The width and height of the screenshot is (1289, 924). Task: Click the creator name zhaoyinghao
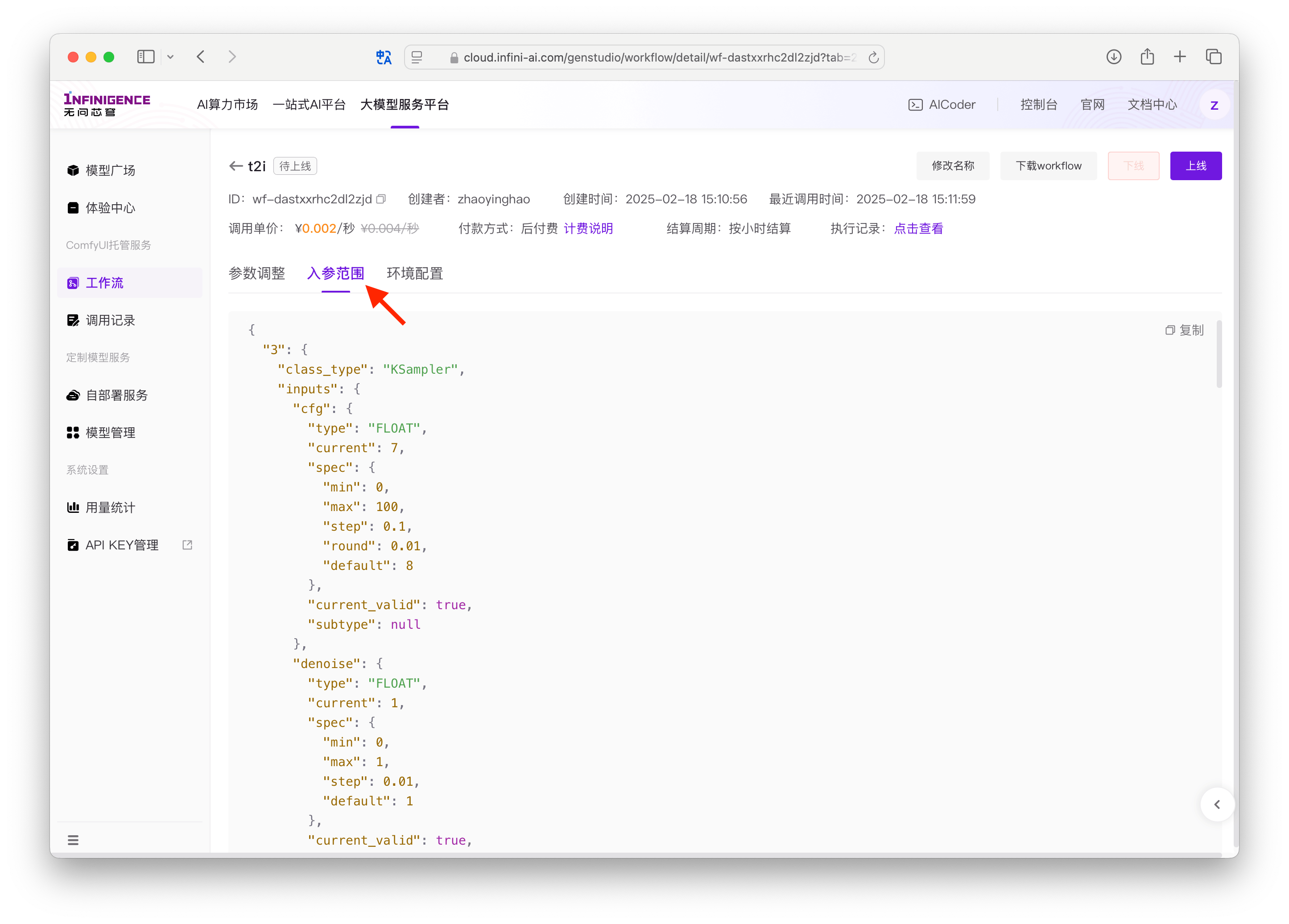(493, 199)
